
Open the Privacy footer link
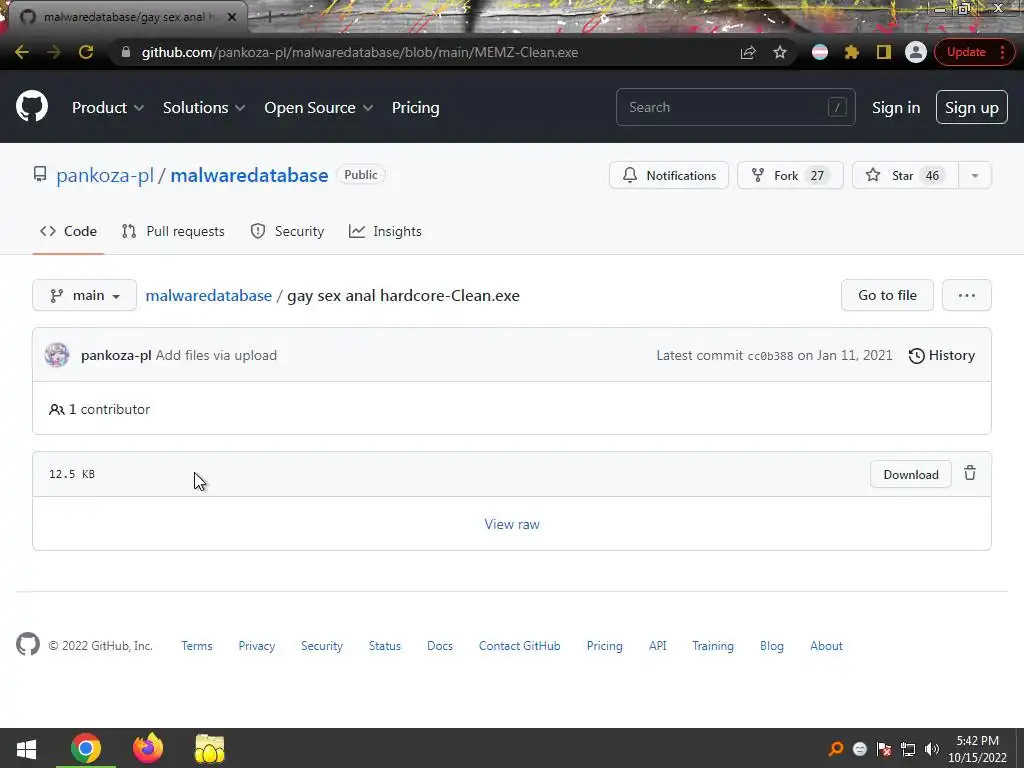point(257,645)
